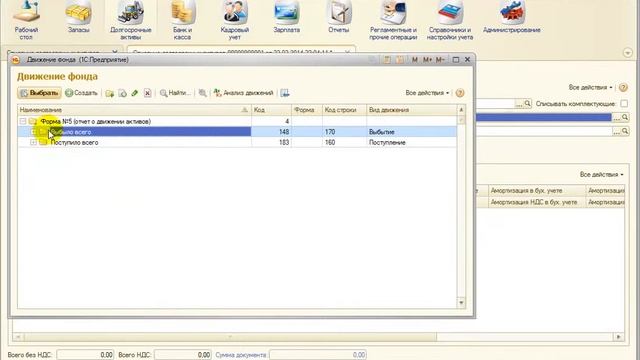
Task: Open the Долгосрочные активы section
Action: (131, 20)
